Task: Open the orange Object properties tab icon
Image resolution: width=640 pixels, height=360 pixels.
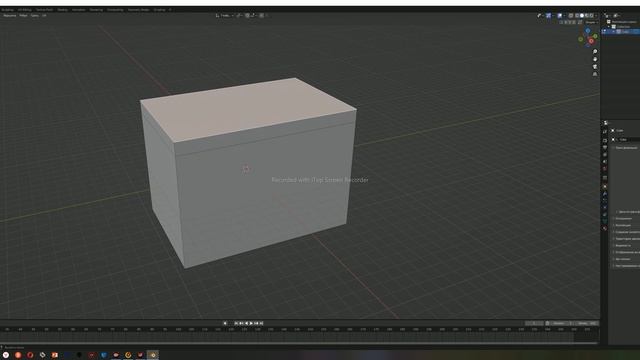Action: pyautogui.click(x=605, y=186)
